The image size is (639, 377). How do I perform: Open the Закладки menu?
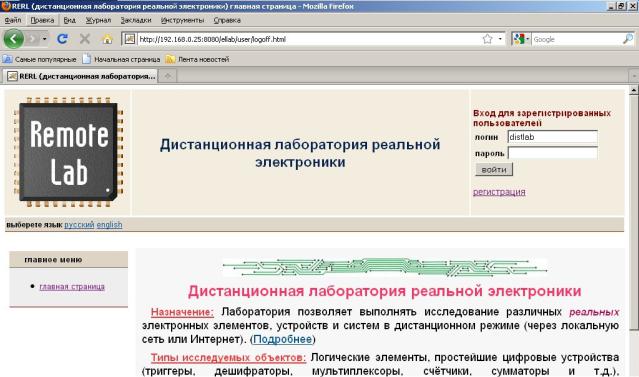pos(136,20)
